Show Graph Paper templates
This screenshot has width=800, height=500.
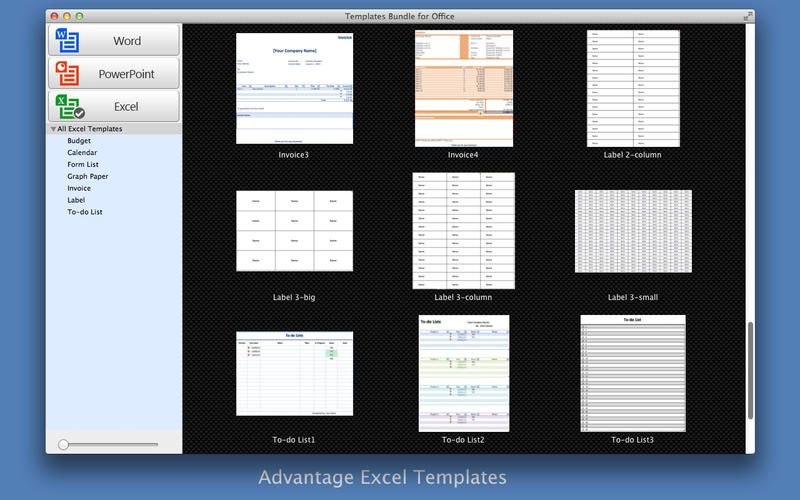coord(88,177)
